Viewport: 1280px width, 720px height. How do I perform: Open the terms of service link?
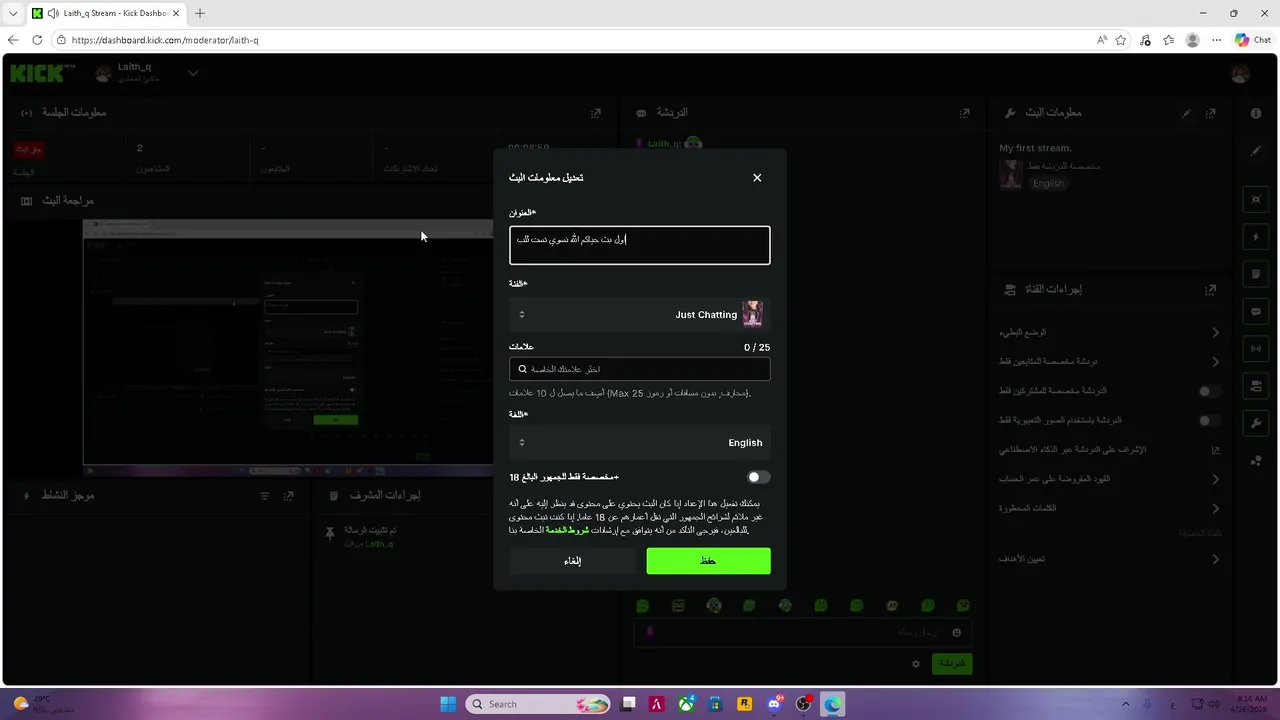567,530
